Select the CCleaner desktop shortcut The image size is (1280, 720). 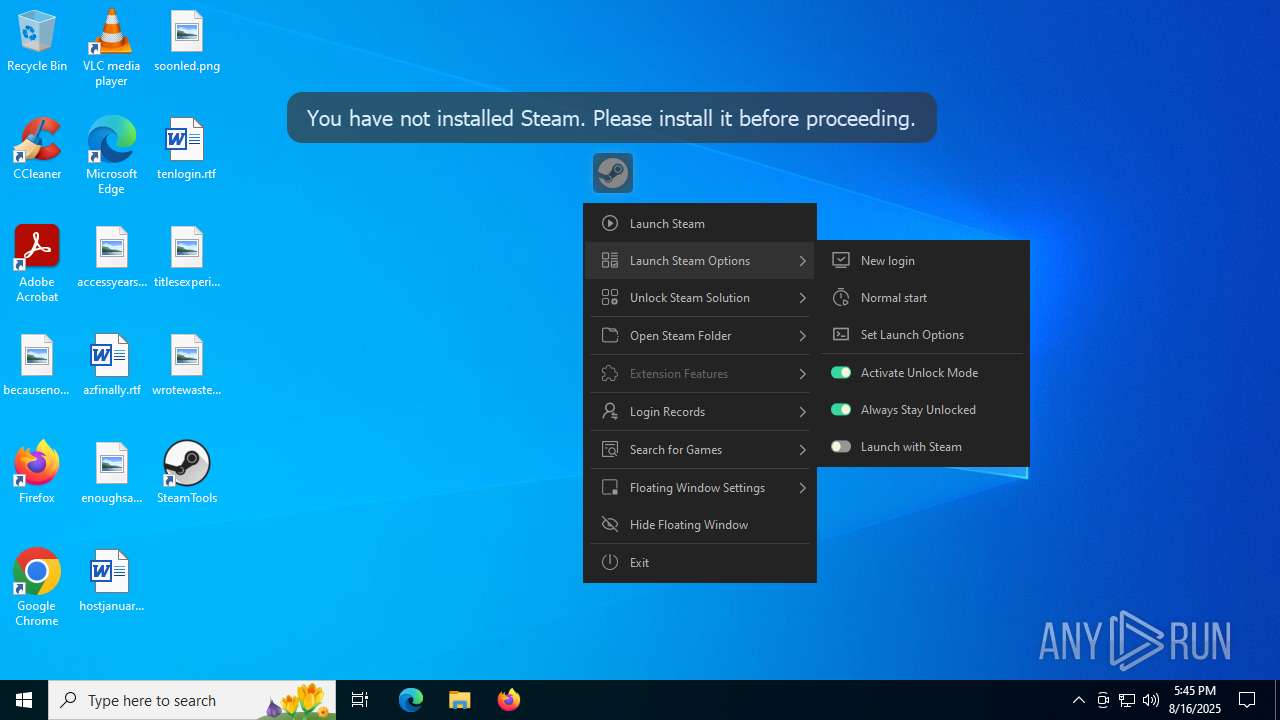click(x=37, y=149)
